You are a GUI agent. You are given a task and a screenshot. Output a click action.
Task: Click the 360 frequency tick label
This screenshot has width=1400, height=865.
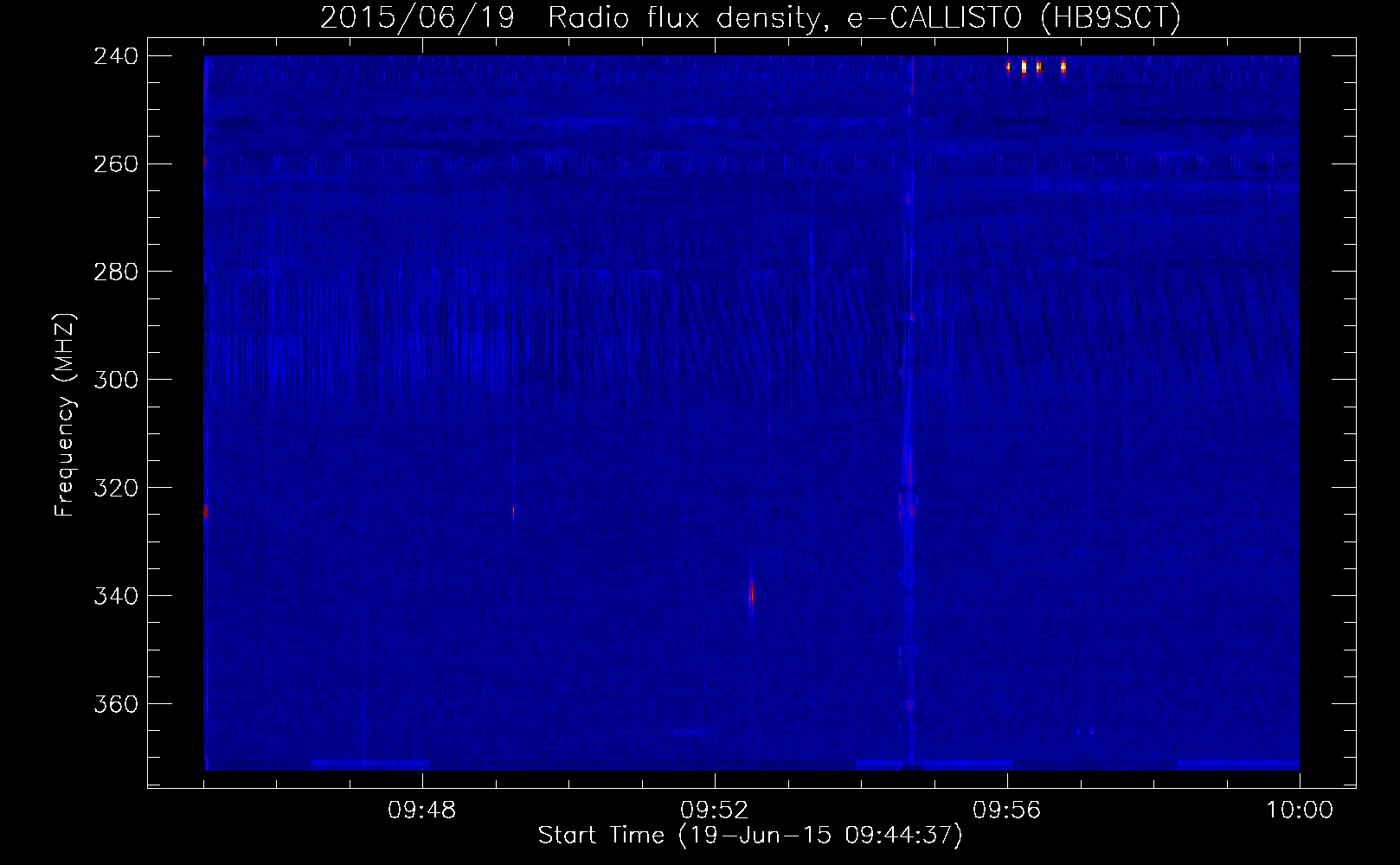pos(116,705)
